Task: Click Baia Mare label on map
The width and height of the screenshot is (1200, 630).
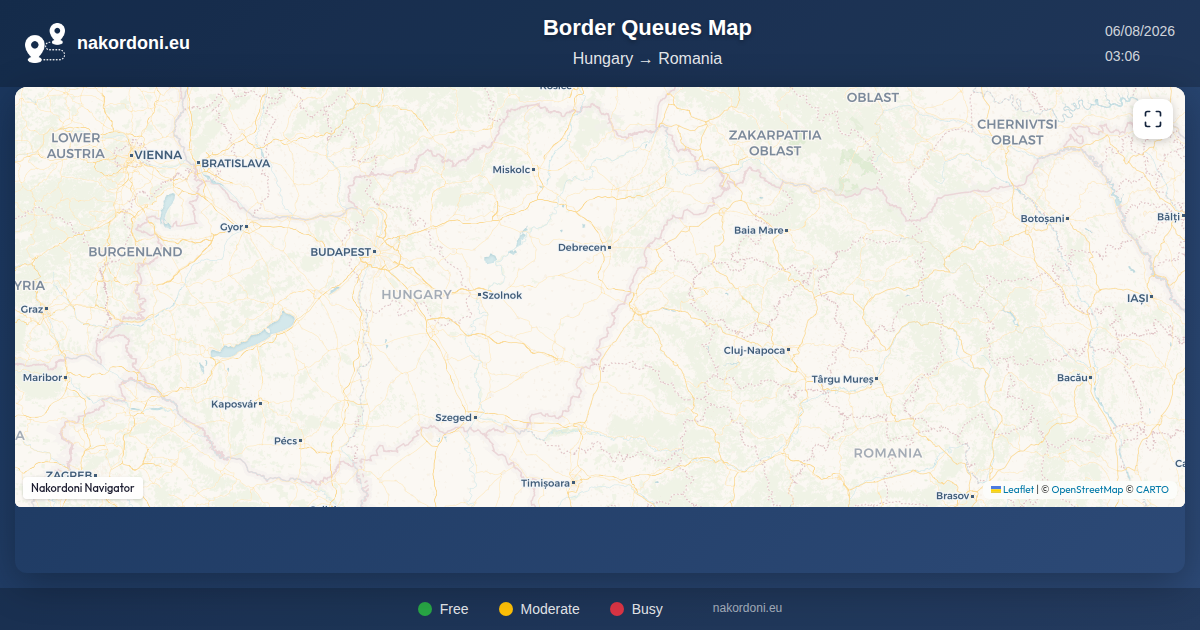Action: point(761,230)
